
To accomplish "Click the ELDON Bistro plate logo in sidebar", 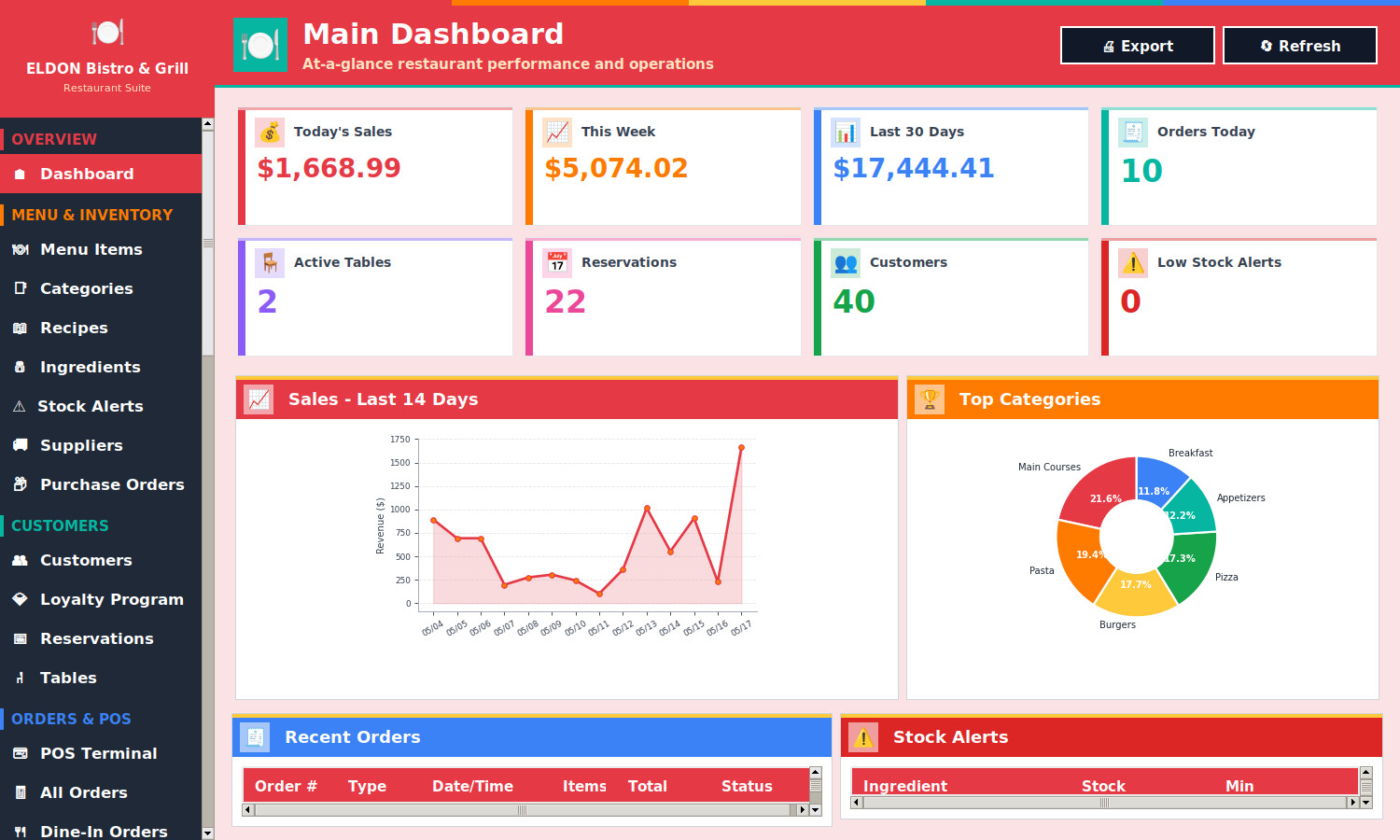I will tap(107, 33).
